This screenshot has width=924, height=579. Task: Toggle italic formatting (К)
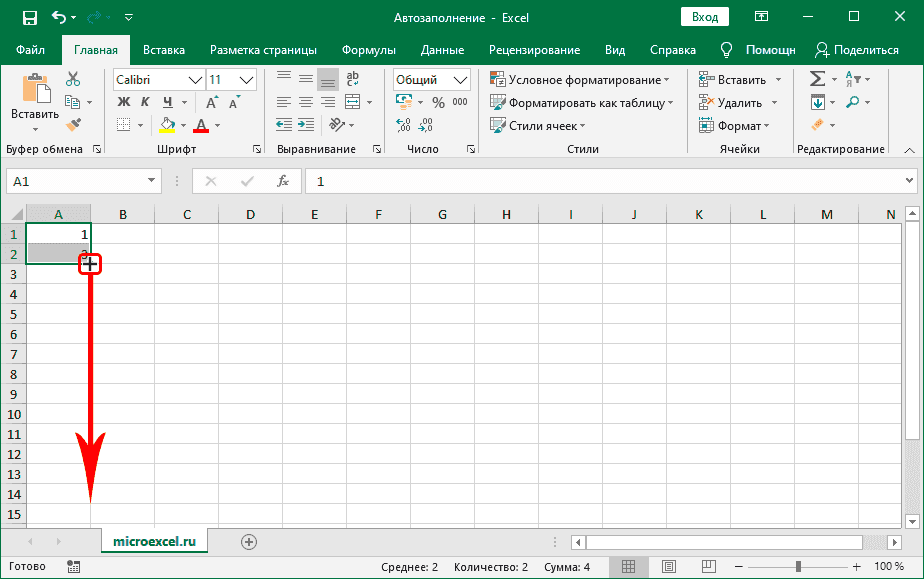[146, 102]
